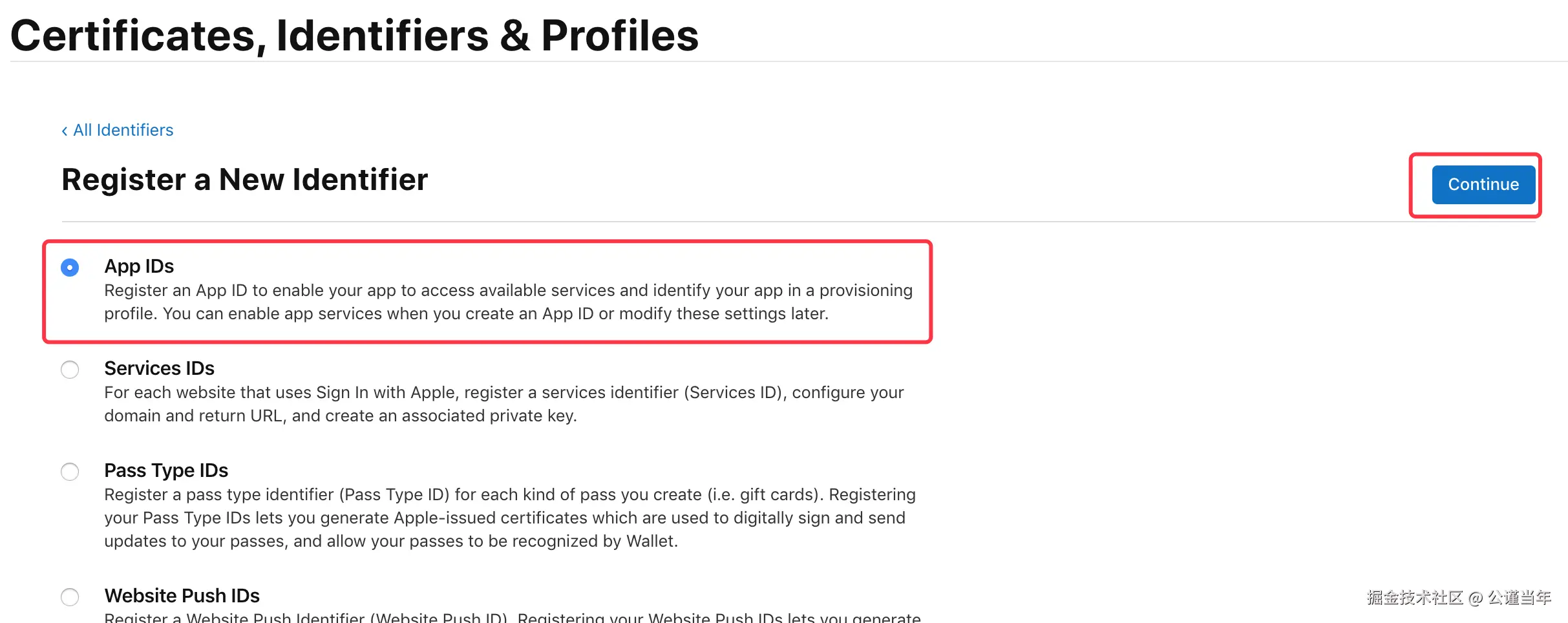
Task: Click 'Sign In with Apple' text in Services description
Action: pos(388,393)
